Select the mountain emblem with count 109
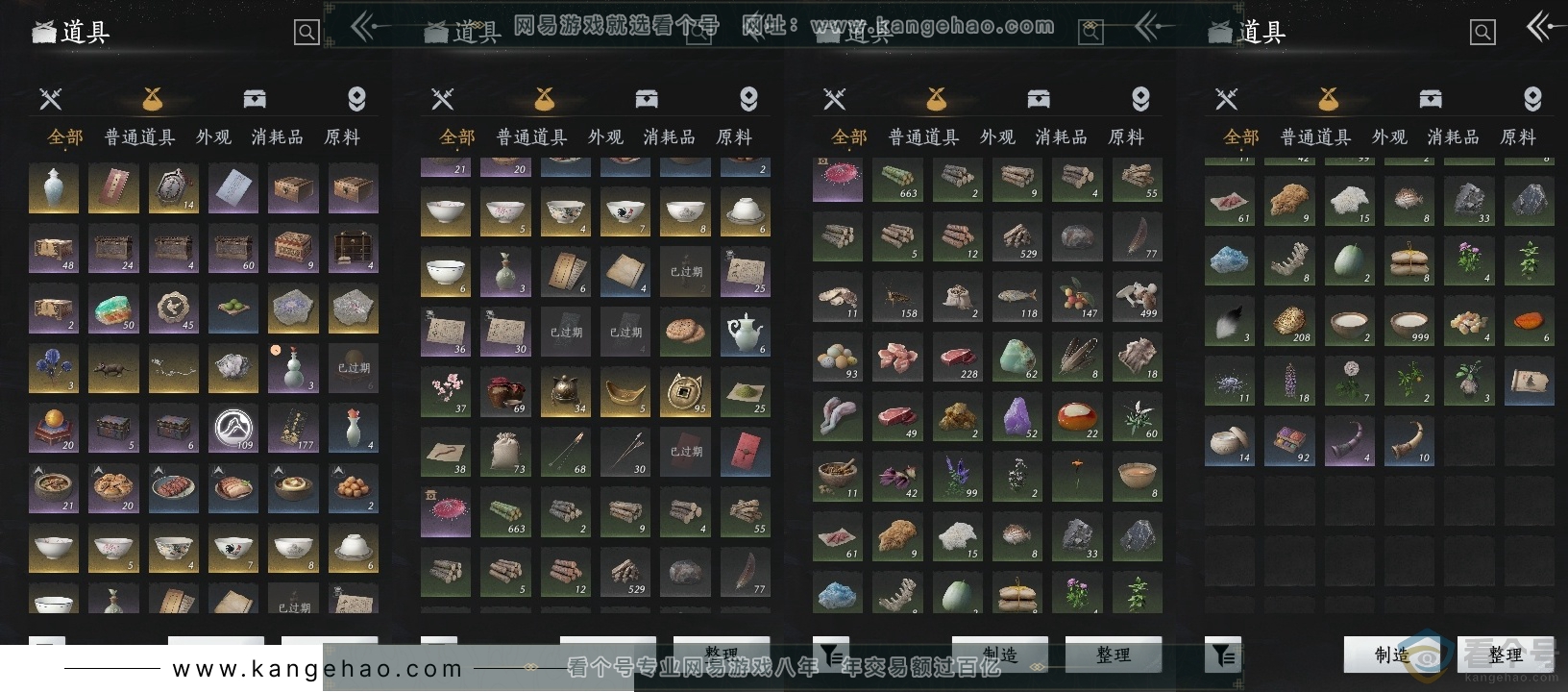Screen dimensions: 1568x692 pos(233,429)
